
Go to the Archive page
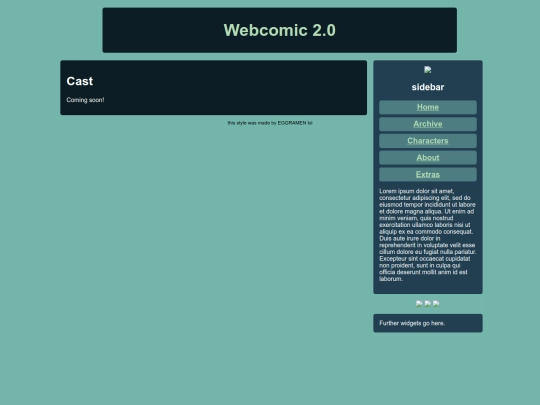pyautogui.click(x=428, y=124)
